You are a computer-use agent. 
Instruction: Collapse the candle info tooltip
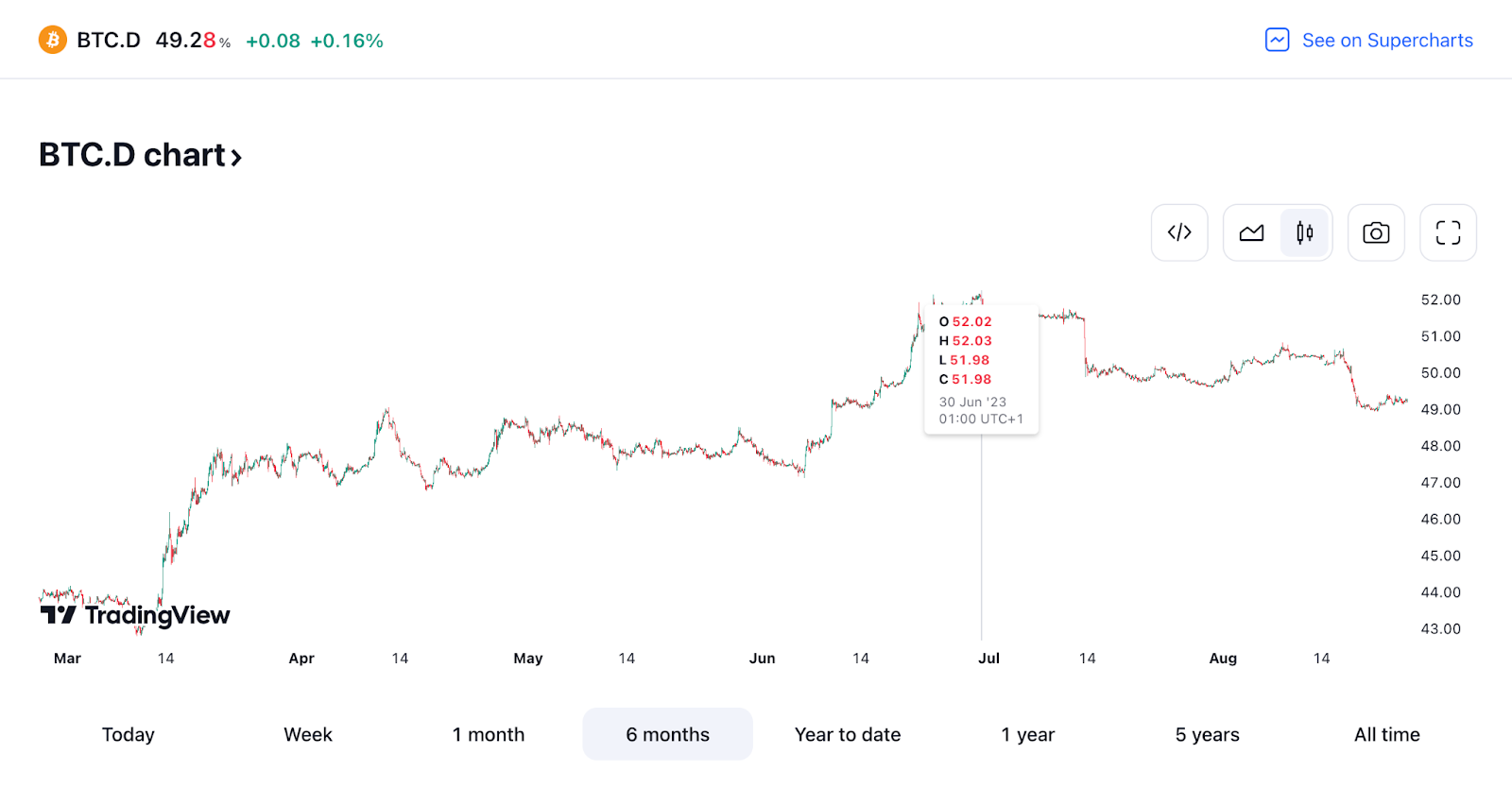click(x=981, y=368)
